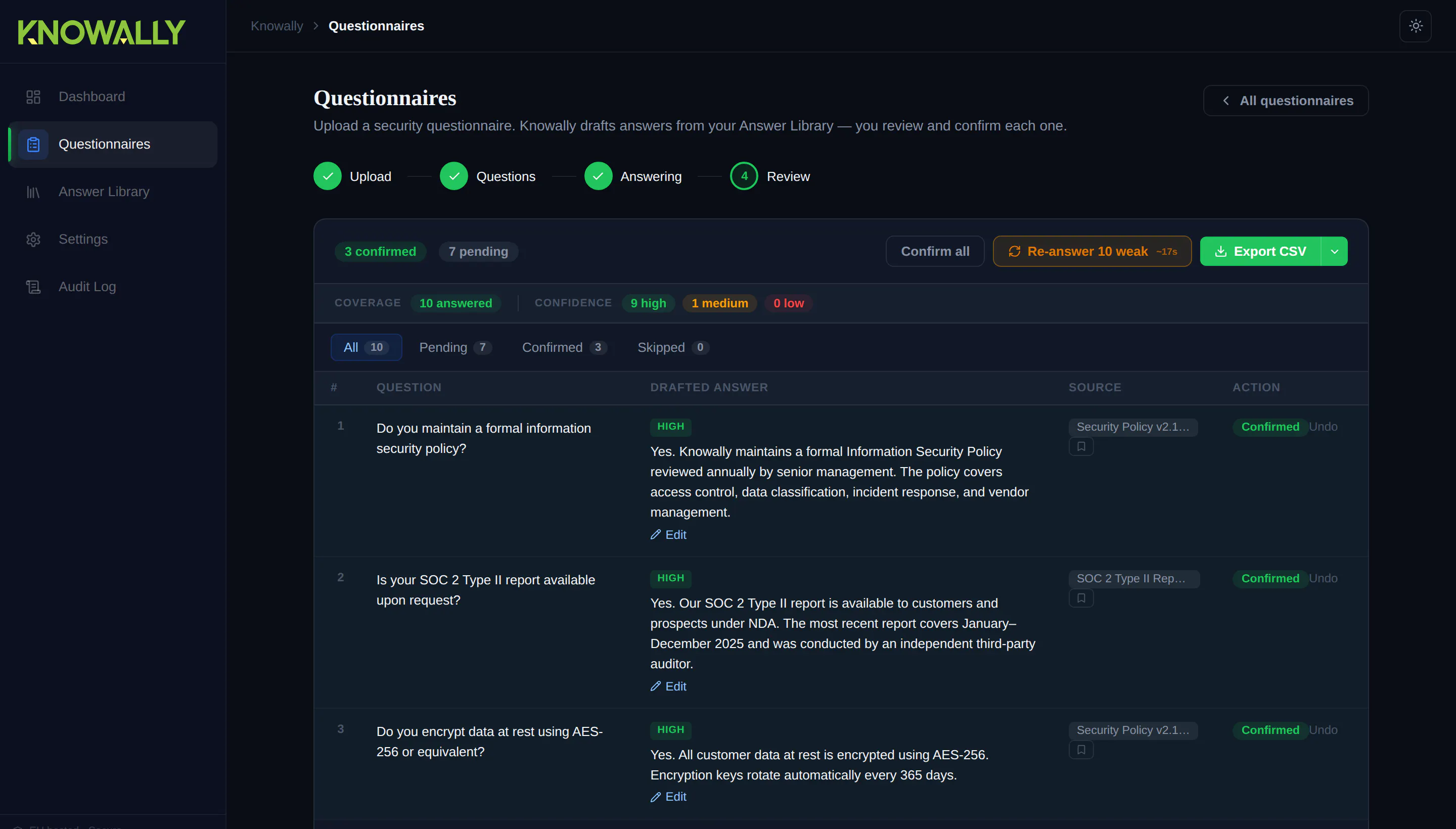Click the Questionnaires breadcrumb text
The height and width of the screenshot is (829, 1456).
(376, 26)
